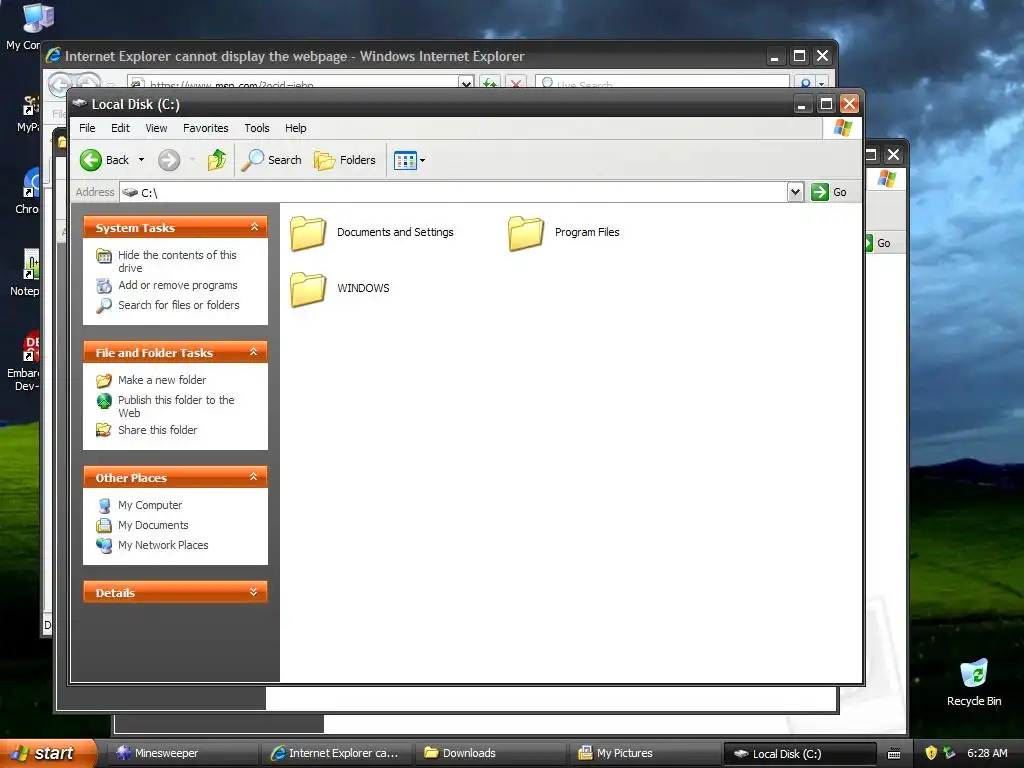Click the C:\ address field
Viewport: 1024px width, 768px height.
click(x=454, y=192)
